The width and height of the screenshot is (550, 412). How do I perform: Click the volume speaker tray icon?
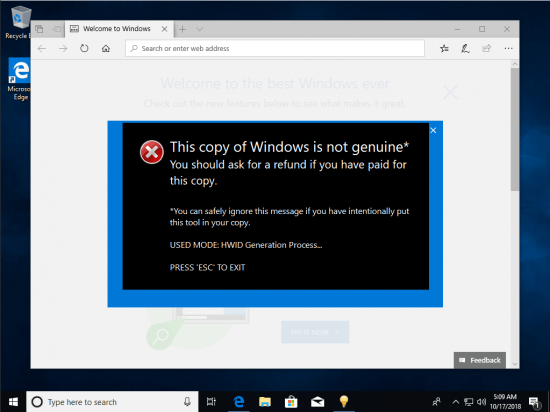[x=482, y=402]
